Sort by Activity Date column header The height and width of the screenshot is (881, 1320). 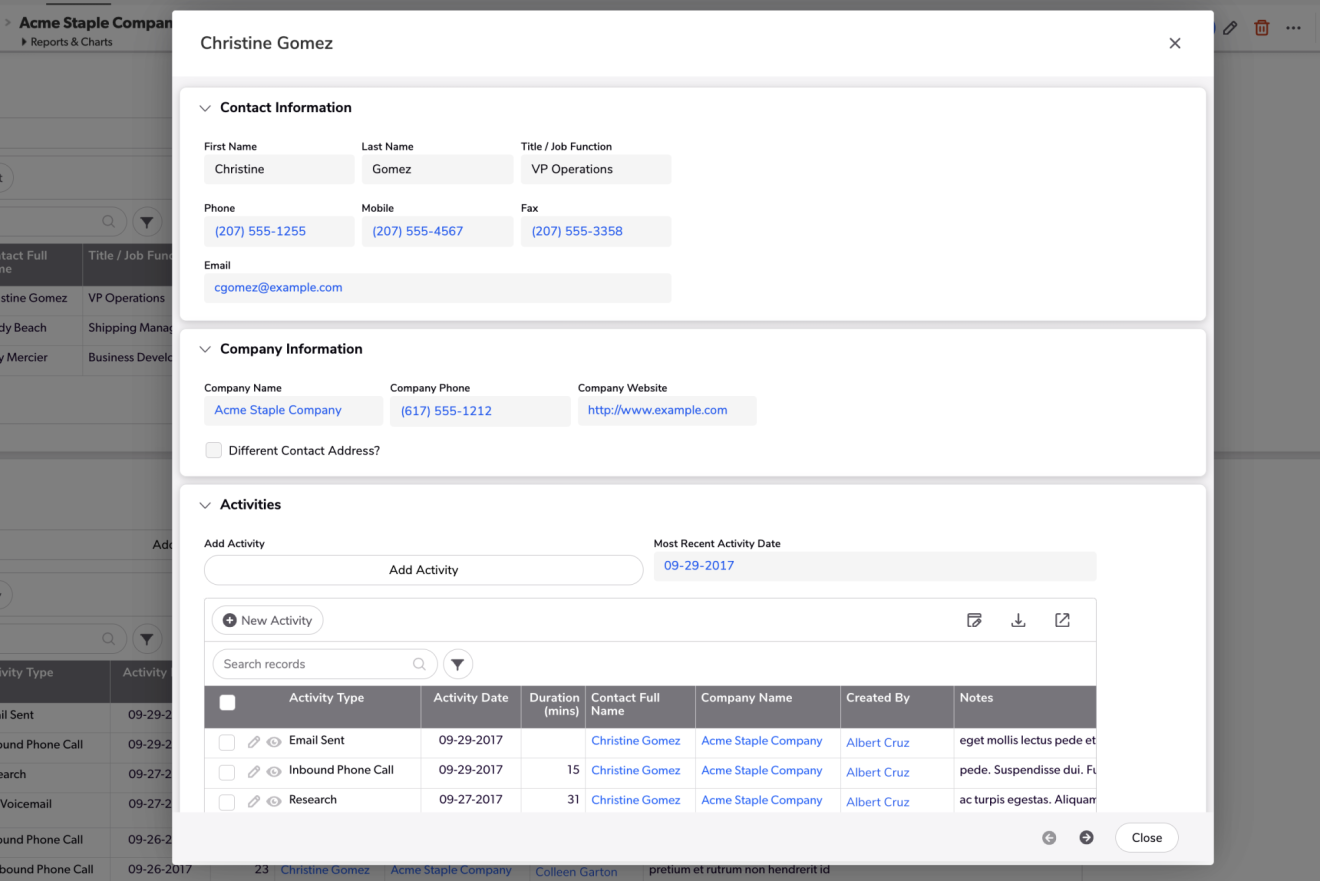click(x=470, y=698)
